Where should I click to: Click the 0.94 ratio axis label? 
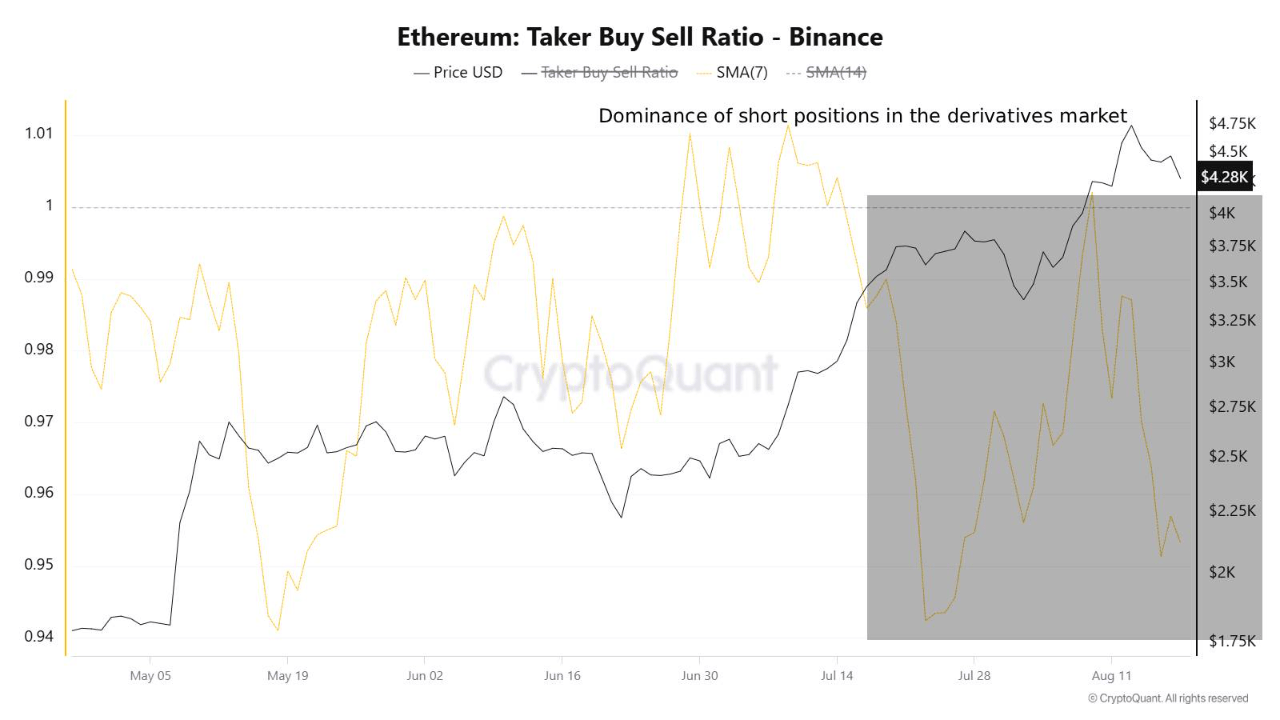click(x=36, y=637)
